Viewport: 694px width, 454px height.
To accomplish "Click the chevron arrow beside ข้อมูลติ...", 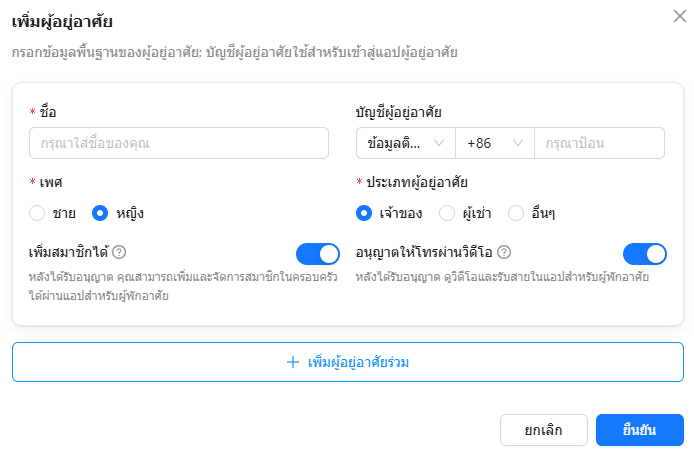I will (x=439, y=143).
